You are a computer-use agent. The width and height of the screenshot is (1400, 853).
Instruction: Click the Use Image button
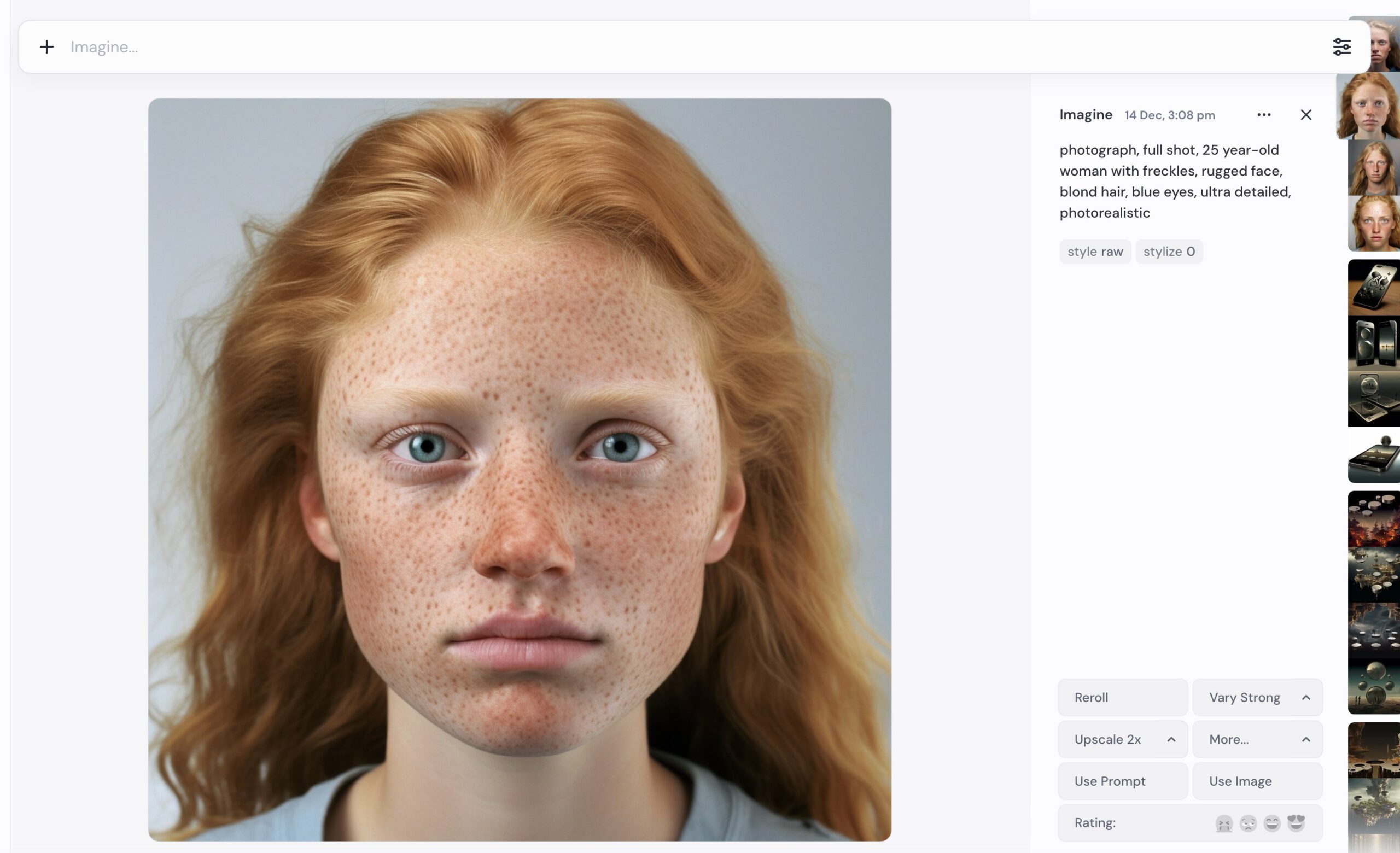click(x=1257, y=781)
